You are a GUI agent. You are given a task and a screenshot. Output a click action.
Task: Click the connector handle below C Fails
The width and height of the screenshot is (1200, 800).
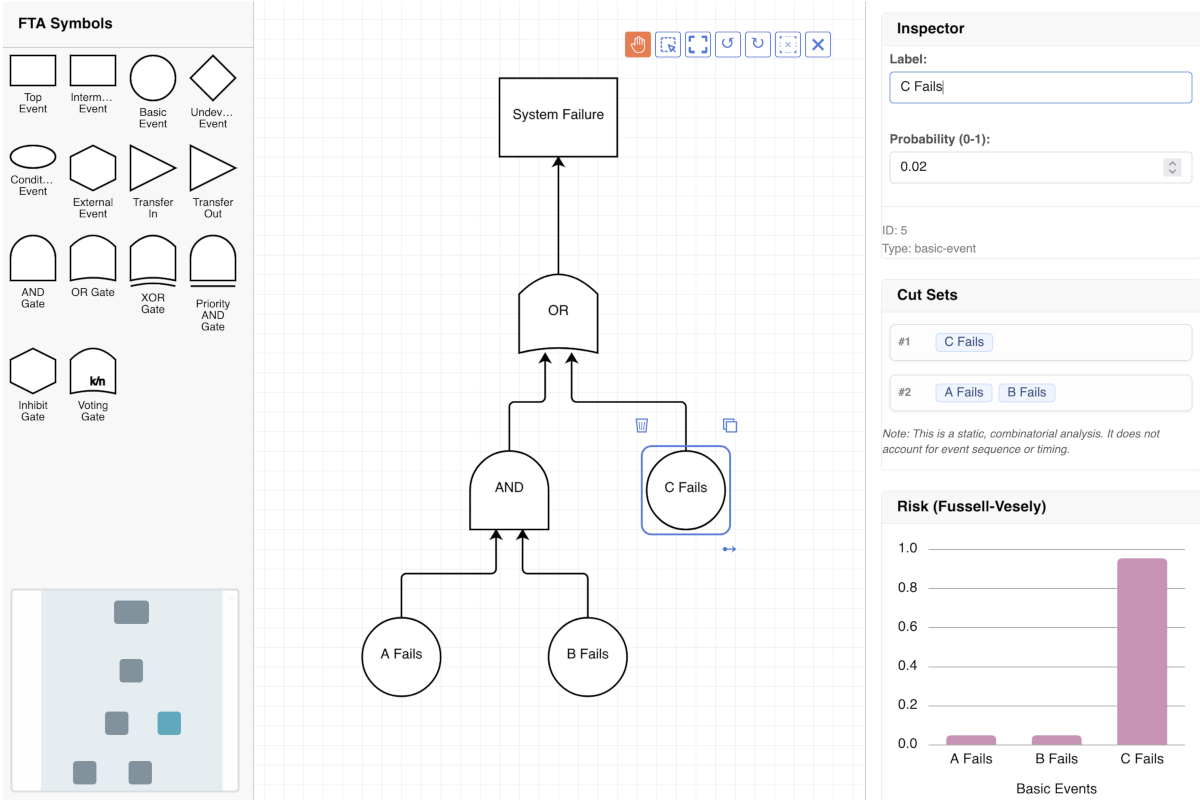(x=729, y=548)
